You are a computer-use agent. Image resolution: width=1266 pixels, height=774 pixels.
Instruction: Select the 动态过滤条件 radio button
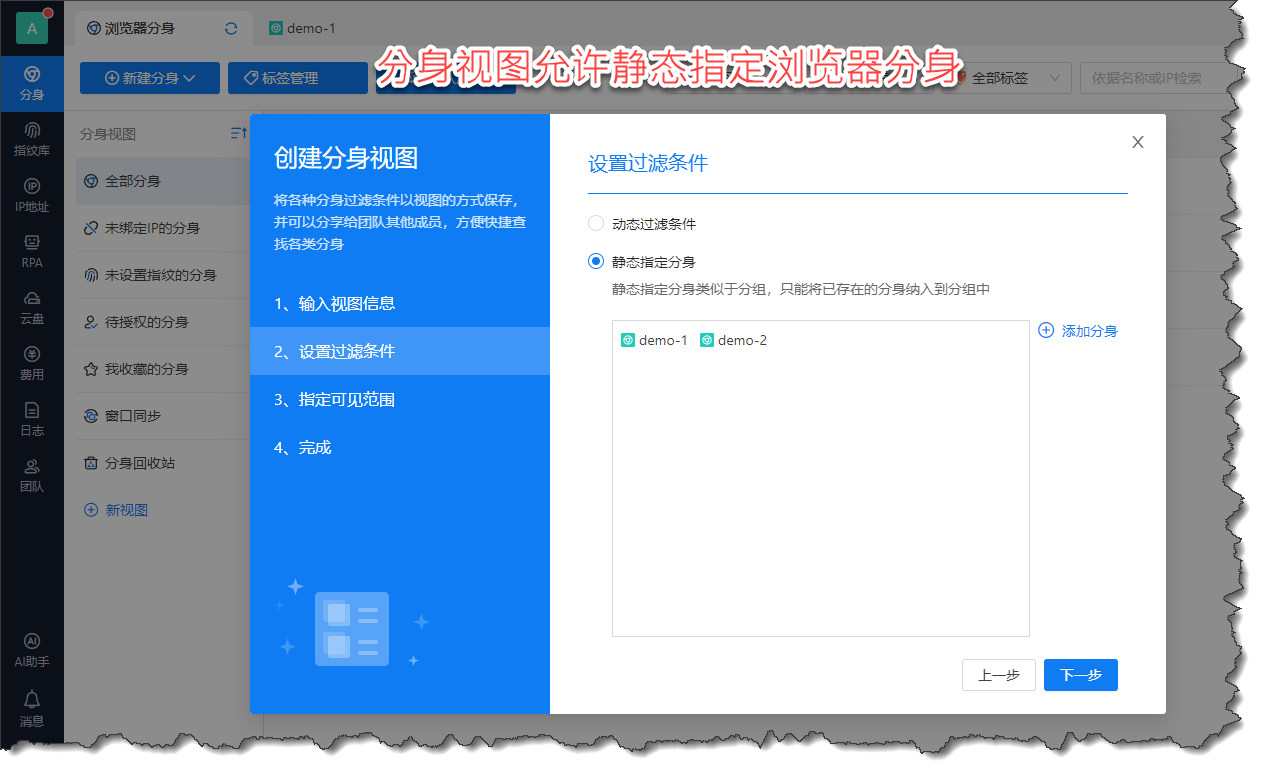pyautogui.click(x=596, y=224)
